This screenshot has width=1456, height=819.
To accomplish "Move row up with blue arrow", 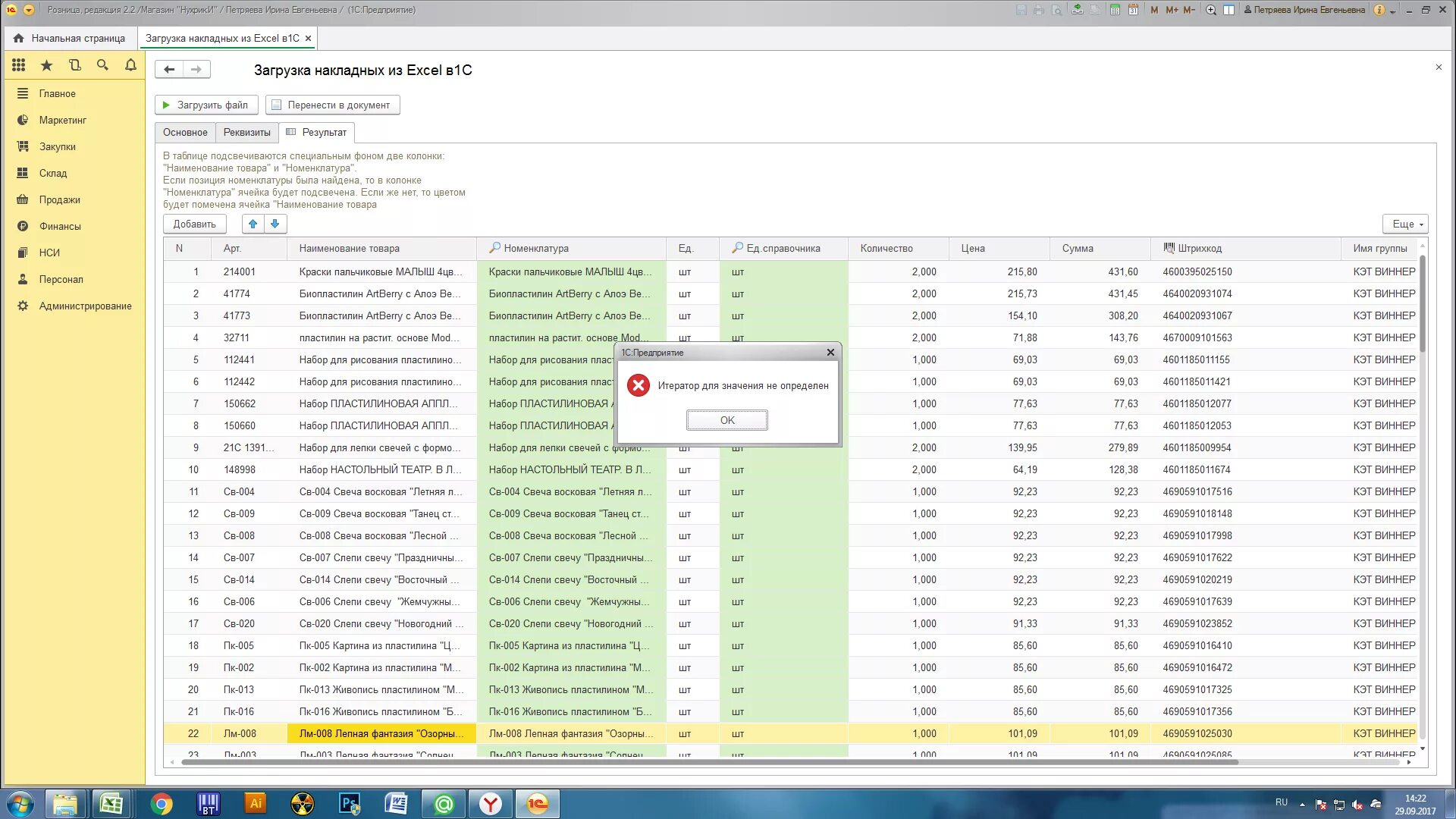I will pyautogui.click(x=253, y=224).
